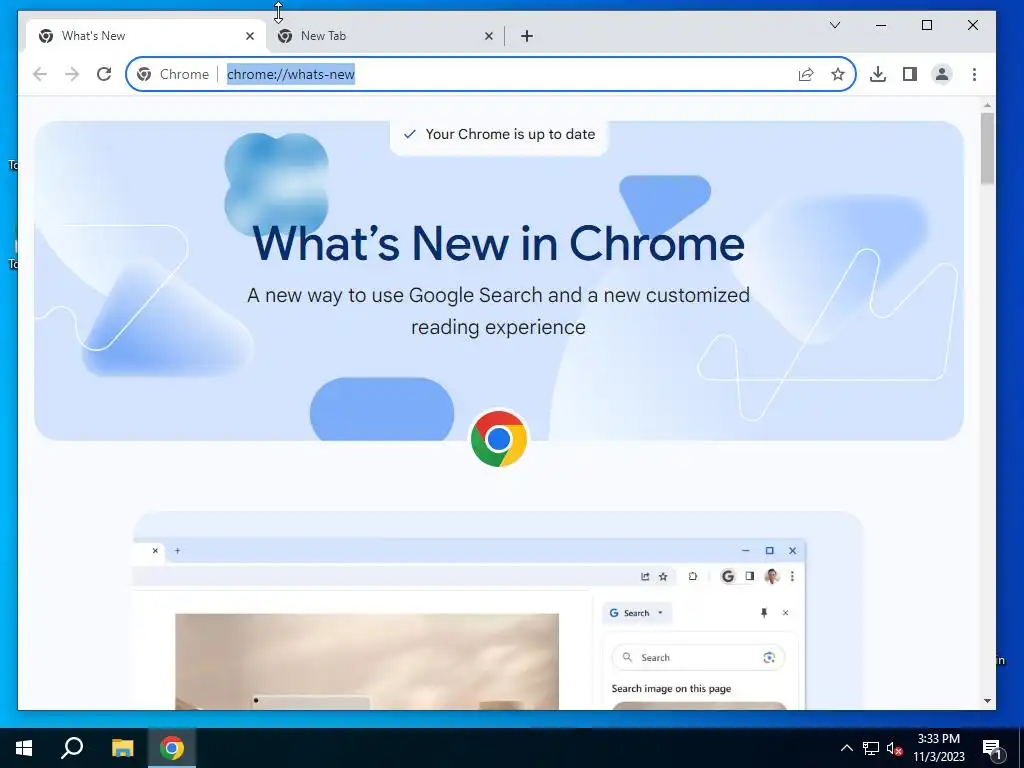Open Chrome's three-dot menu

point(974,74)
